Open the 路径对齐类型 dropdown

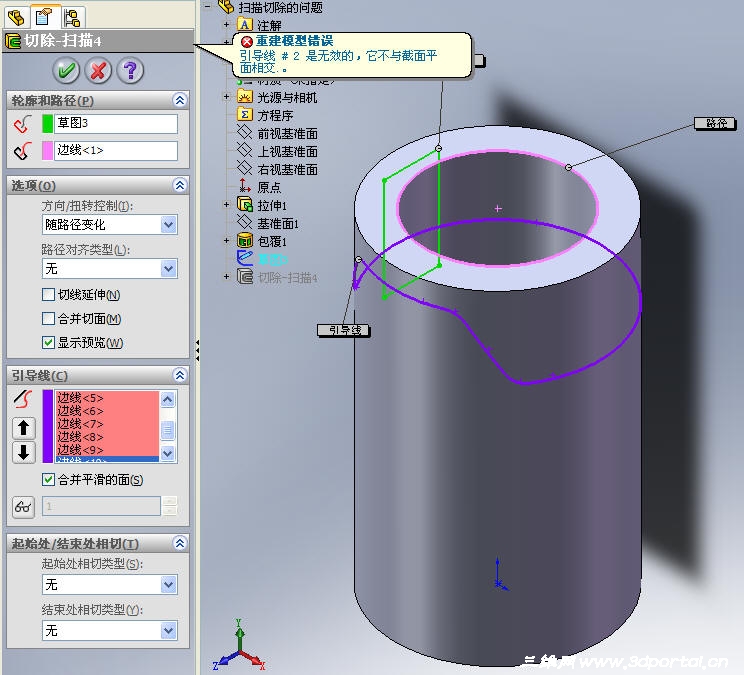coord(168,268)
